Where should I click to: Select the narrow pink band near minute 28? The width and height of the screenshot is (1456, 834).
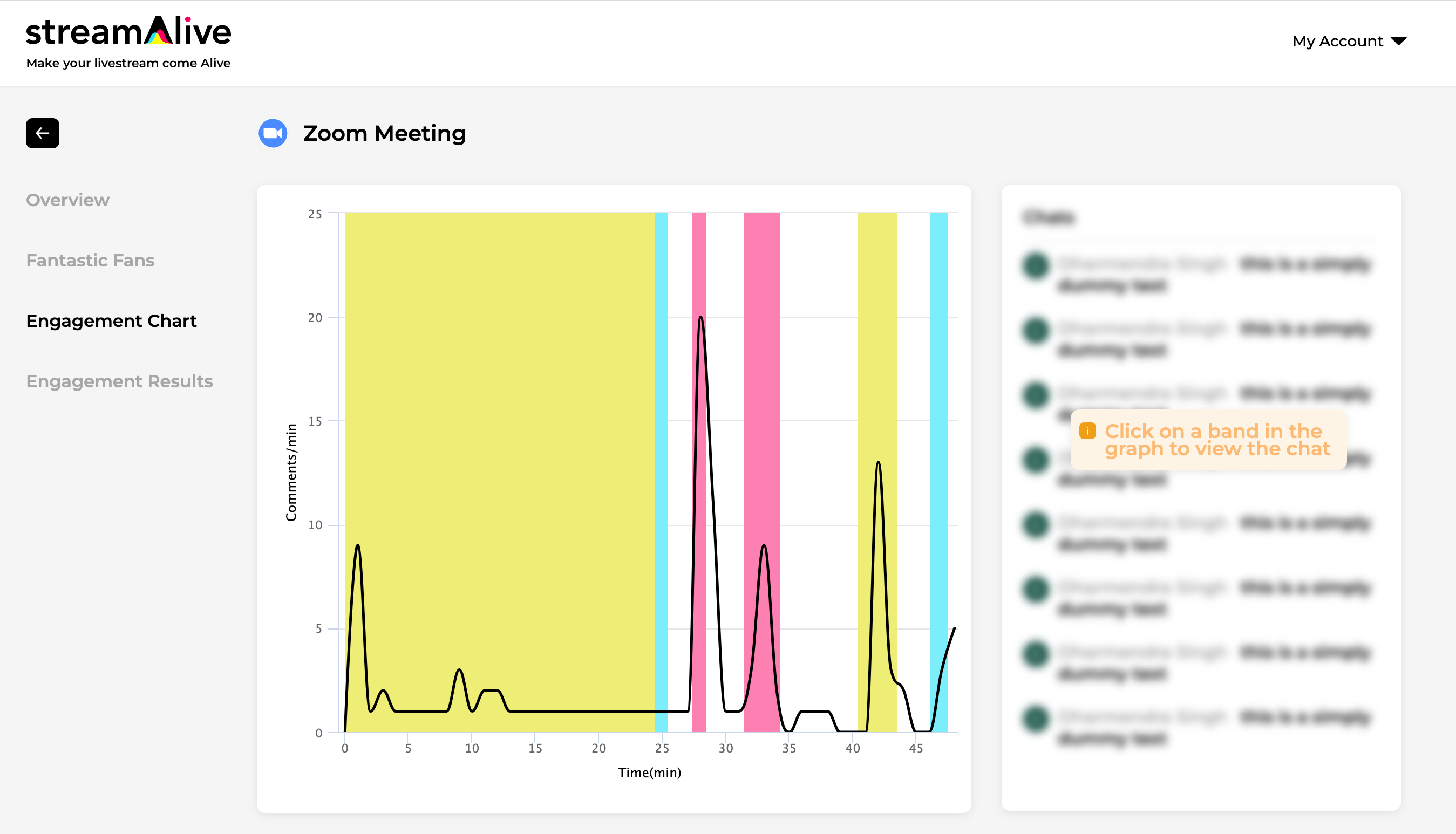[x=699, y=473]
